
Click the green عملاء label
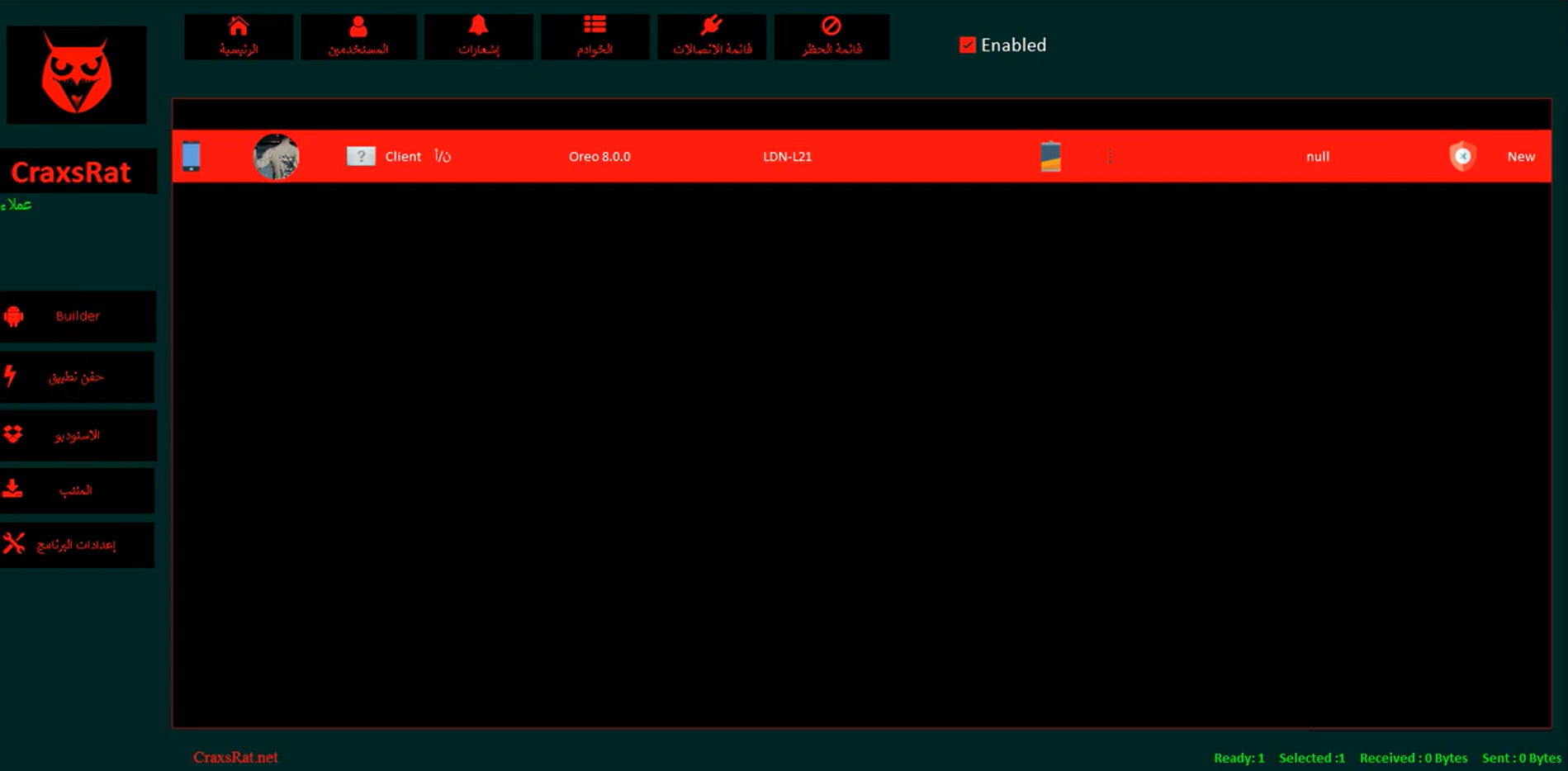pos(17,205)
